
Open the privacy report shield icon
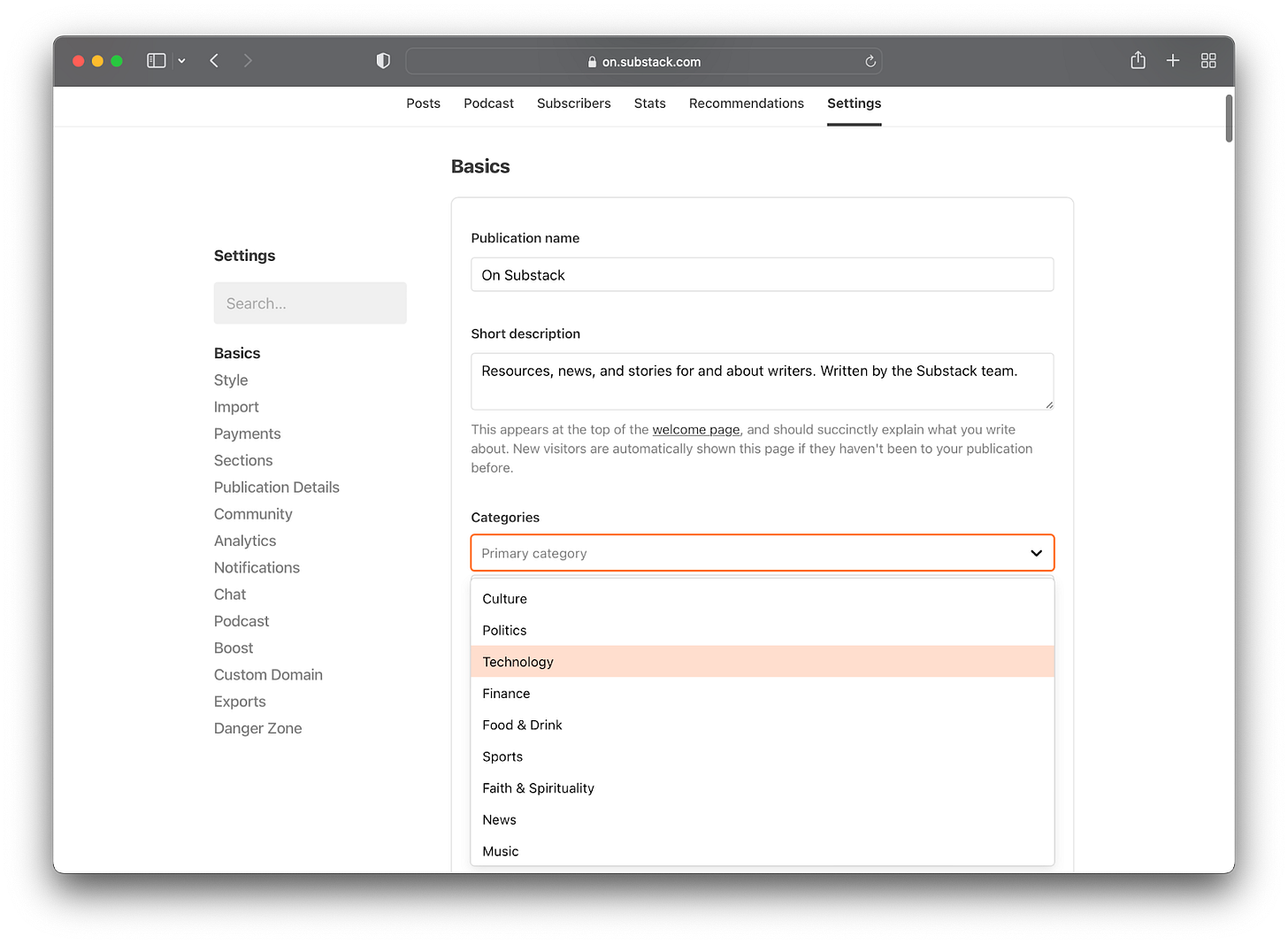pyautogui.click(x=383, y=61)
